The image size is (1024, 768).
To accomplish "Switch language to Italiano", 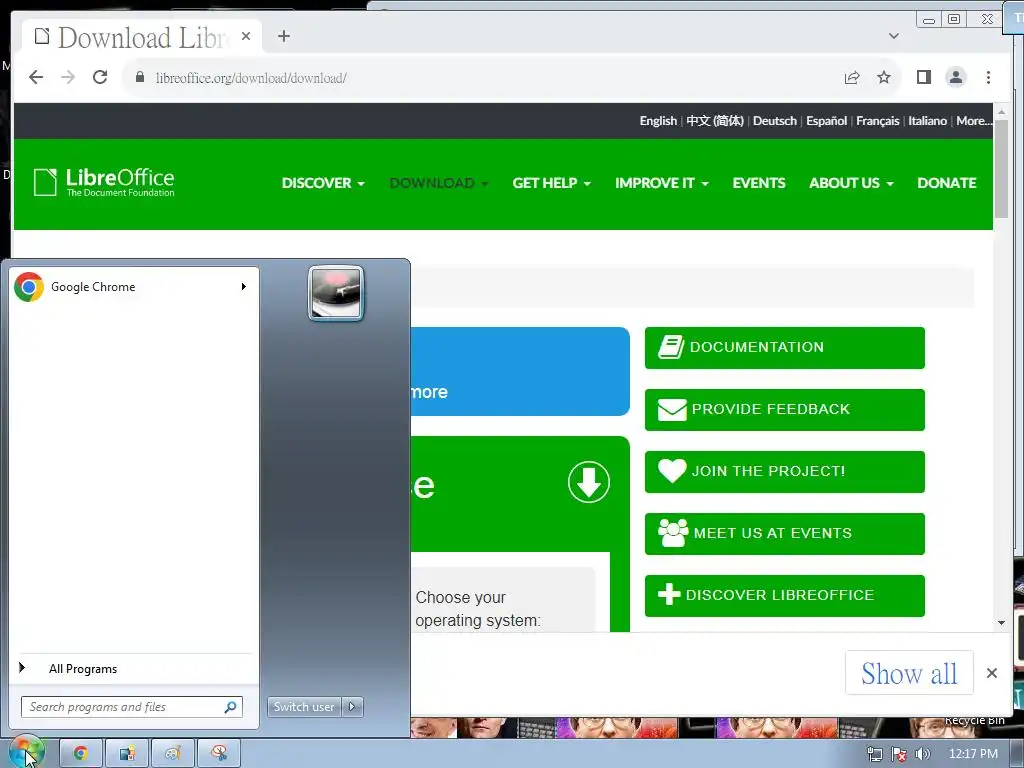I will click(927, 121).
